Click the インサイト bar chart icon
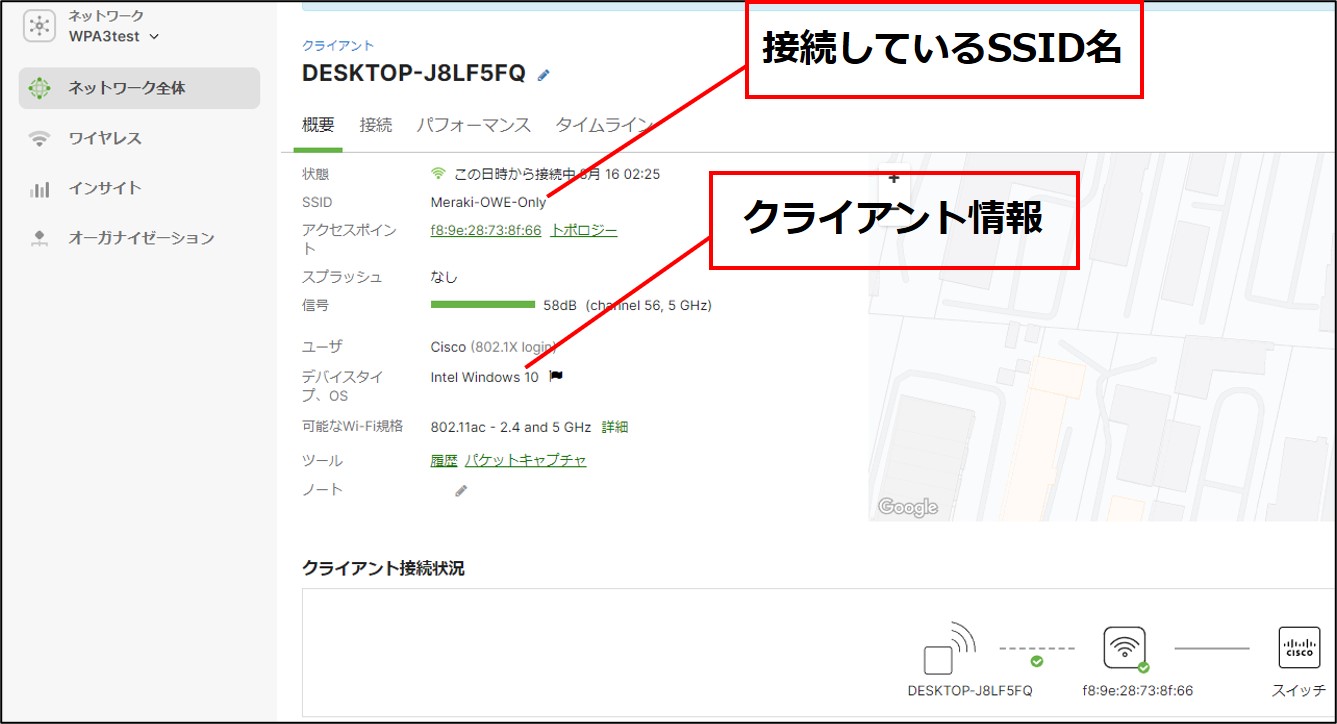 tap(39, 189)
